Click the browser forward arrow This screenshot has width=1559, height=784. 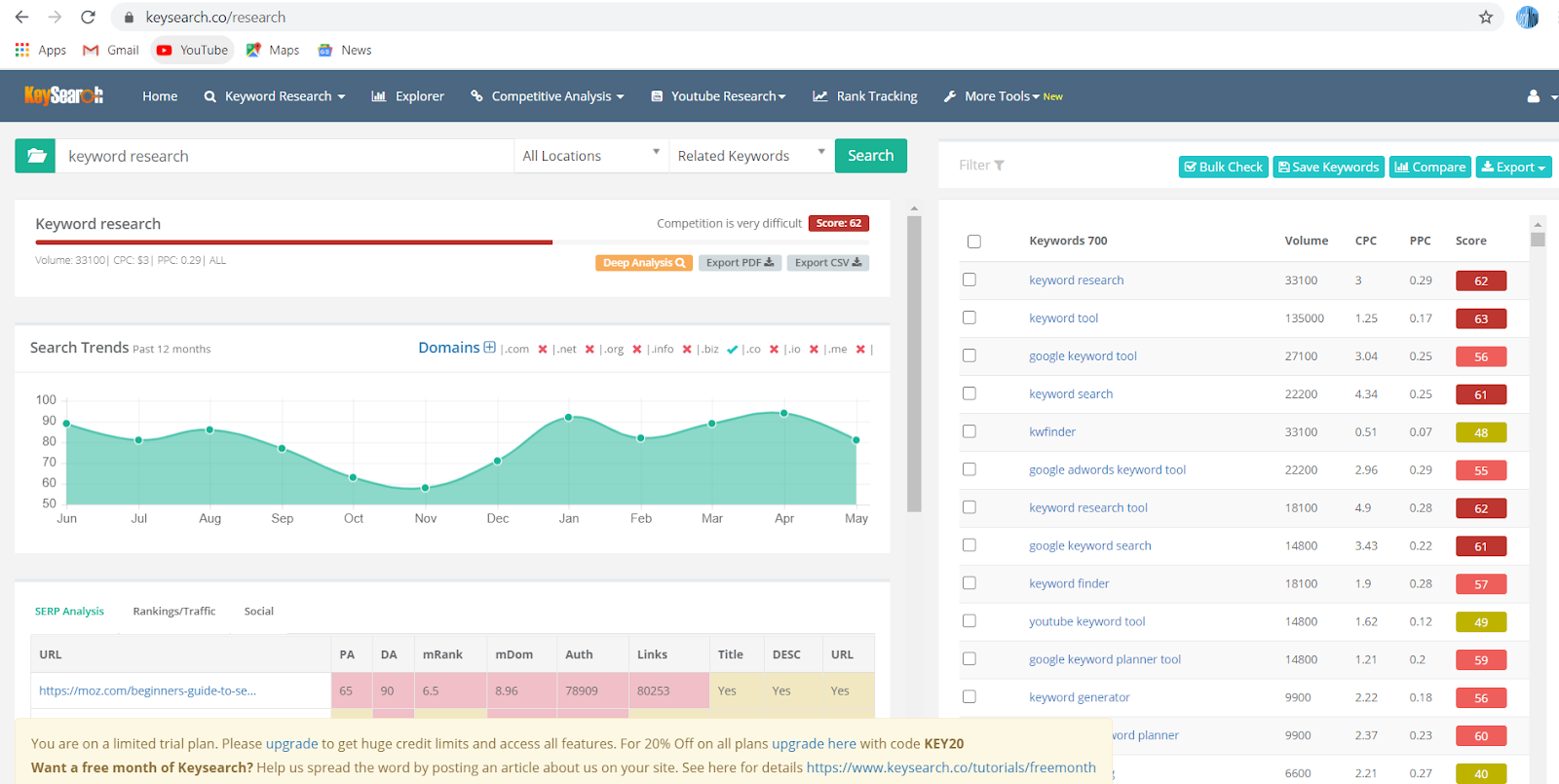pyautogui.click(x=55, y=17)
